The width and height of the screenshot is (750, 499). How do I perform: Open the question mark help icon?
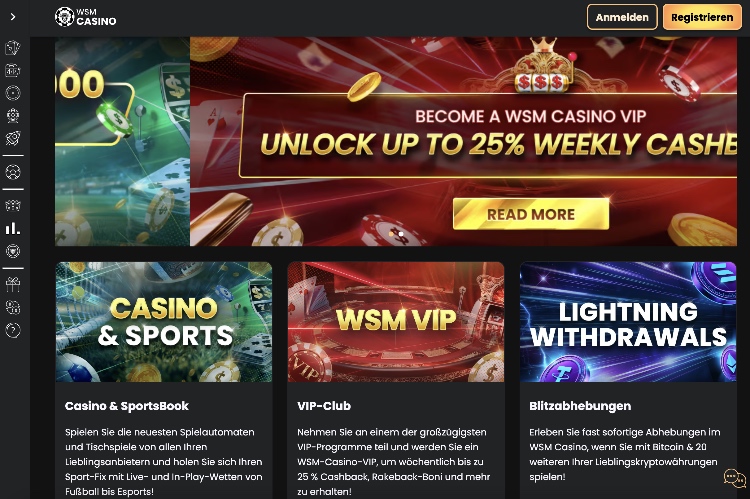(13, 330)
